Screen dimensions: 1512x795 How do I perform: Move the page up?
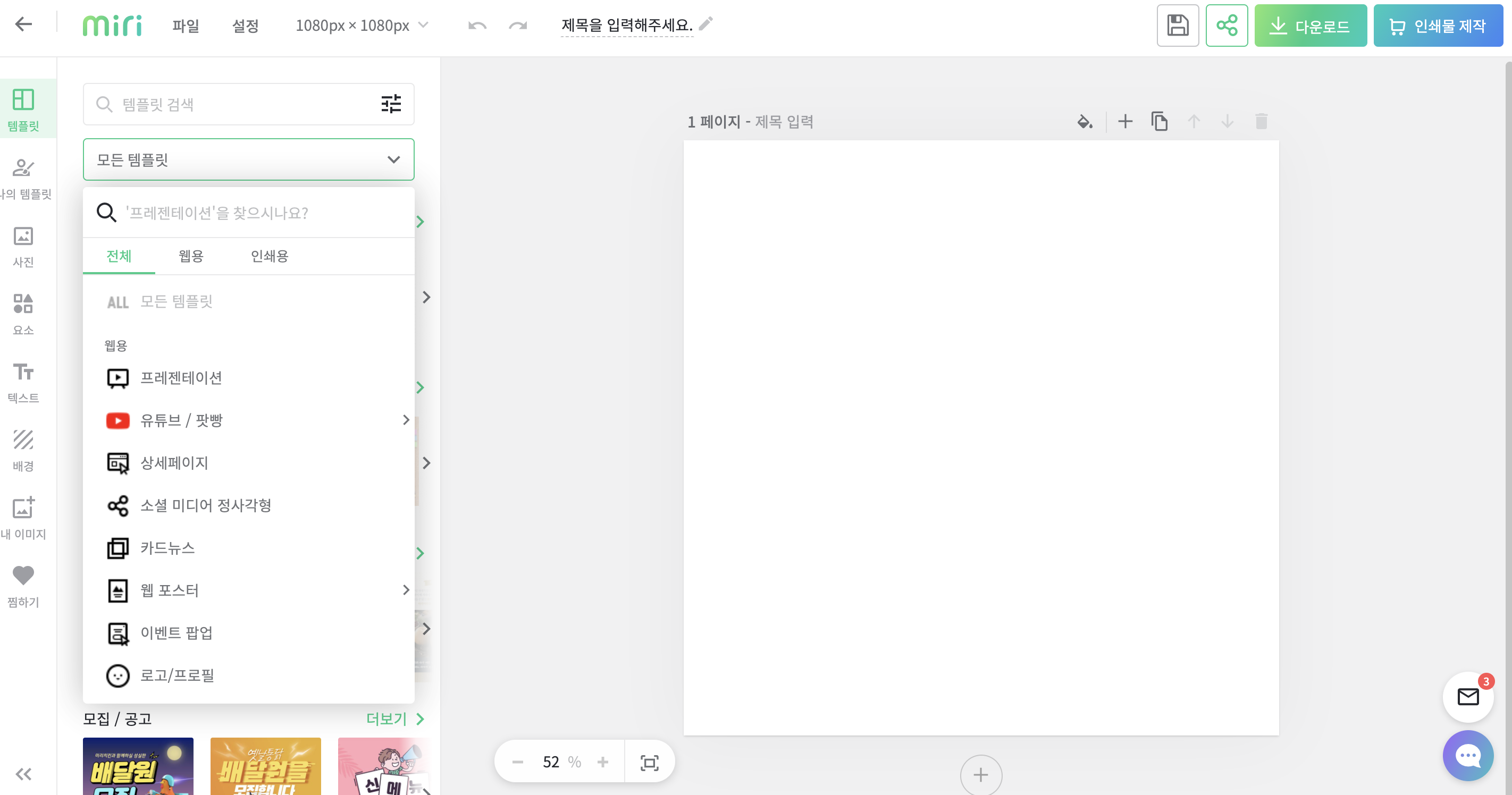click(1194, 122)
